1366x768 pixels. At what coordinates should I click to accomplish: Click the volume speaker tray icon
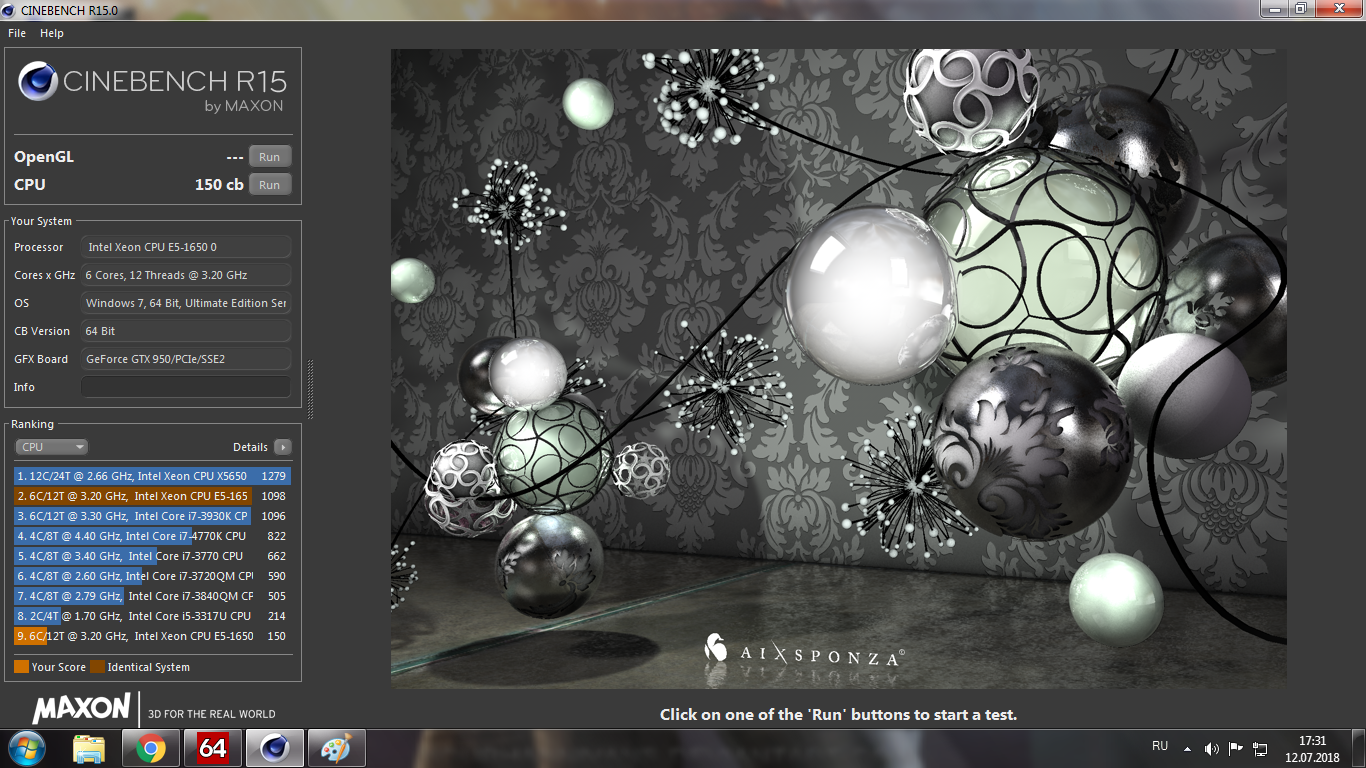(x=1212, y=748)
